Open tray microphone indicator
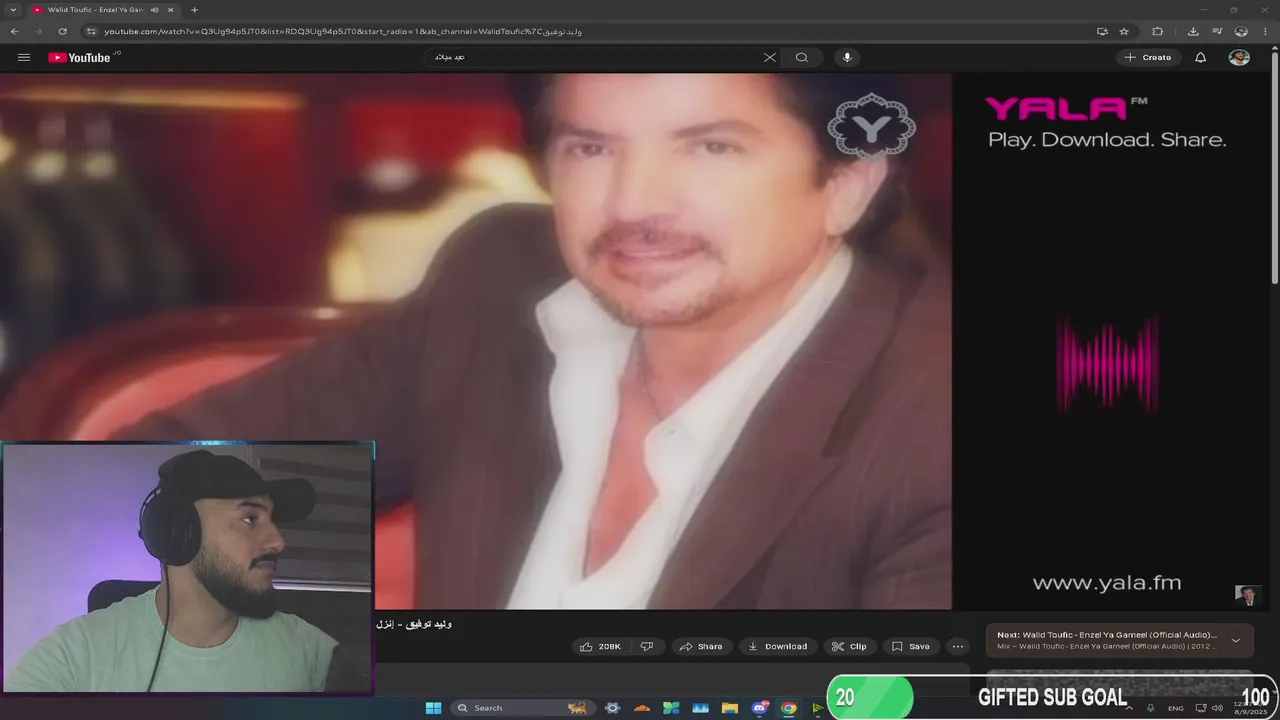 pos(1150,708)
